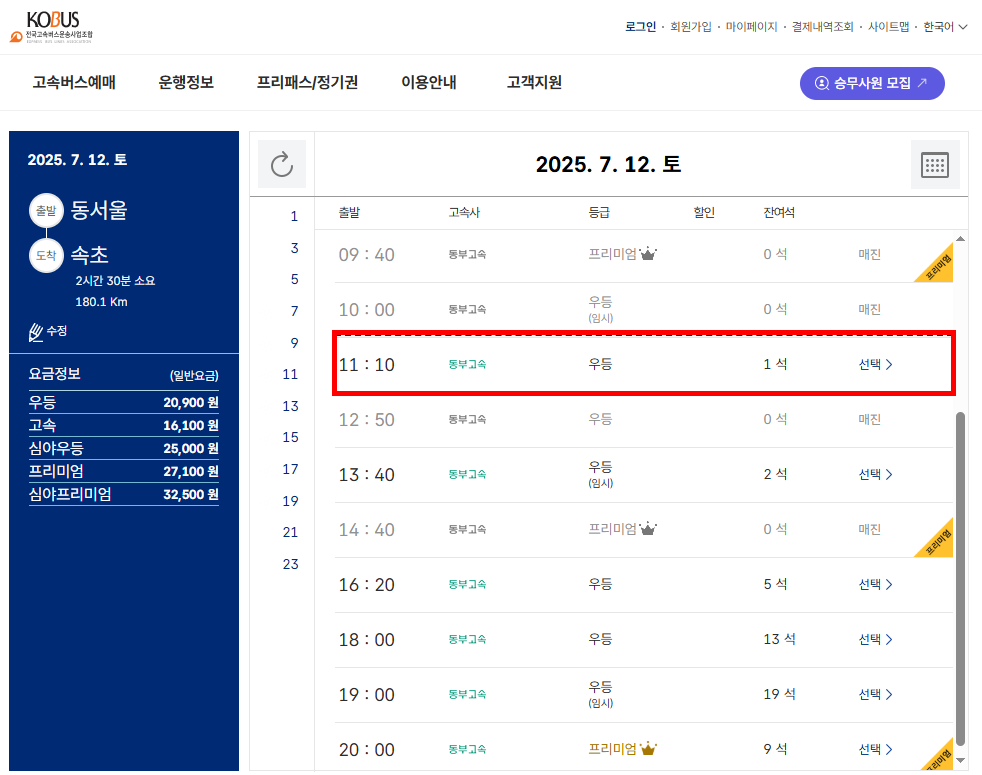Click the 고속 16,100 원 fare row

[x=123, y=425]
